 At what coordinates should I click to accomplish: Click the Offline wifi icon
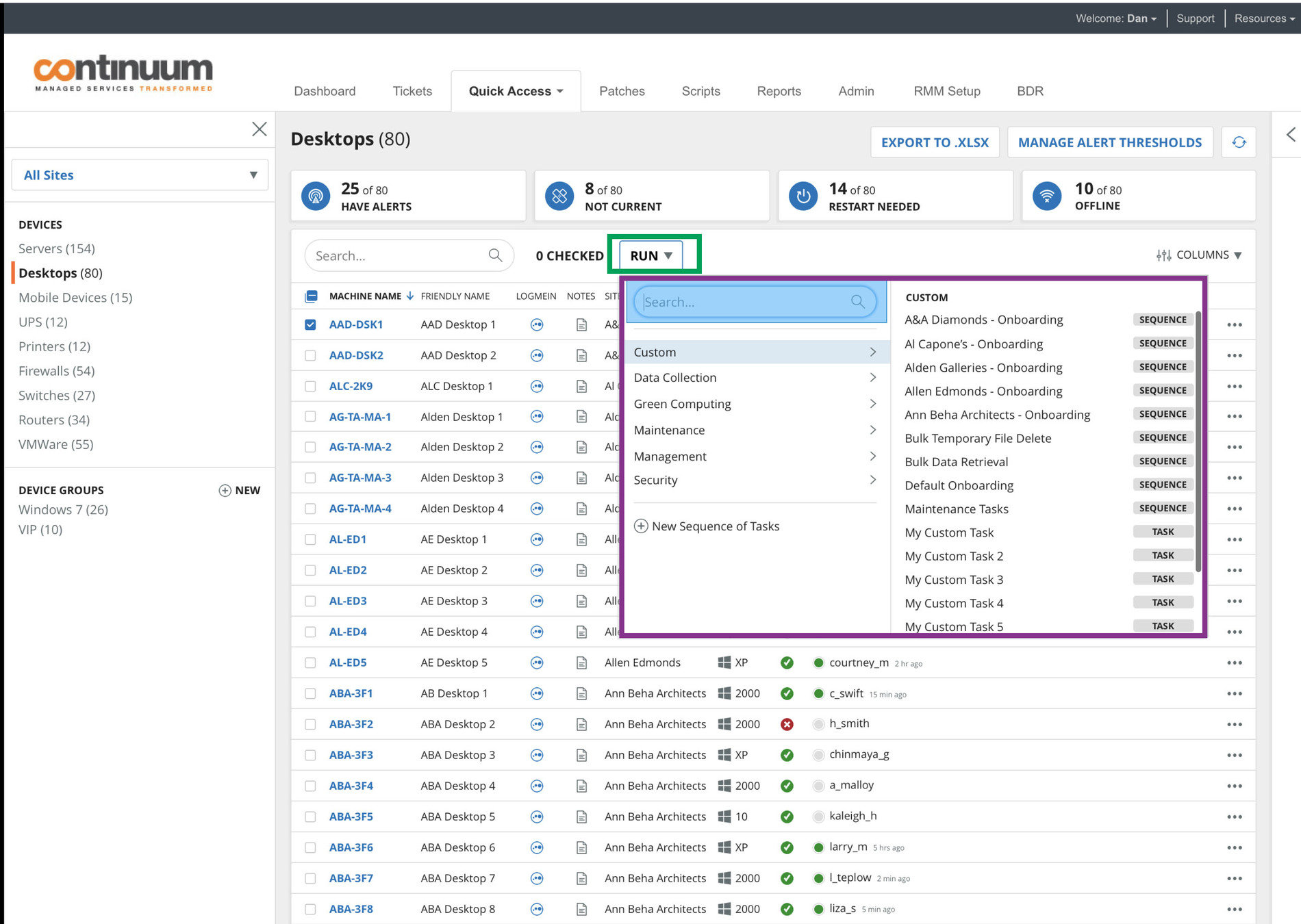click(1047, 196)
